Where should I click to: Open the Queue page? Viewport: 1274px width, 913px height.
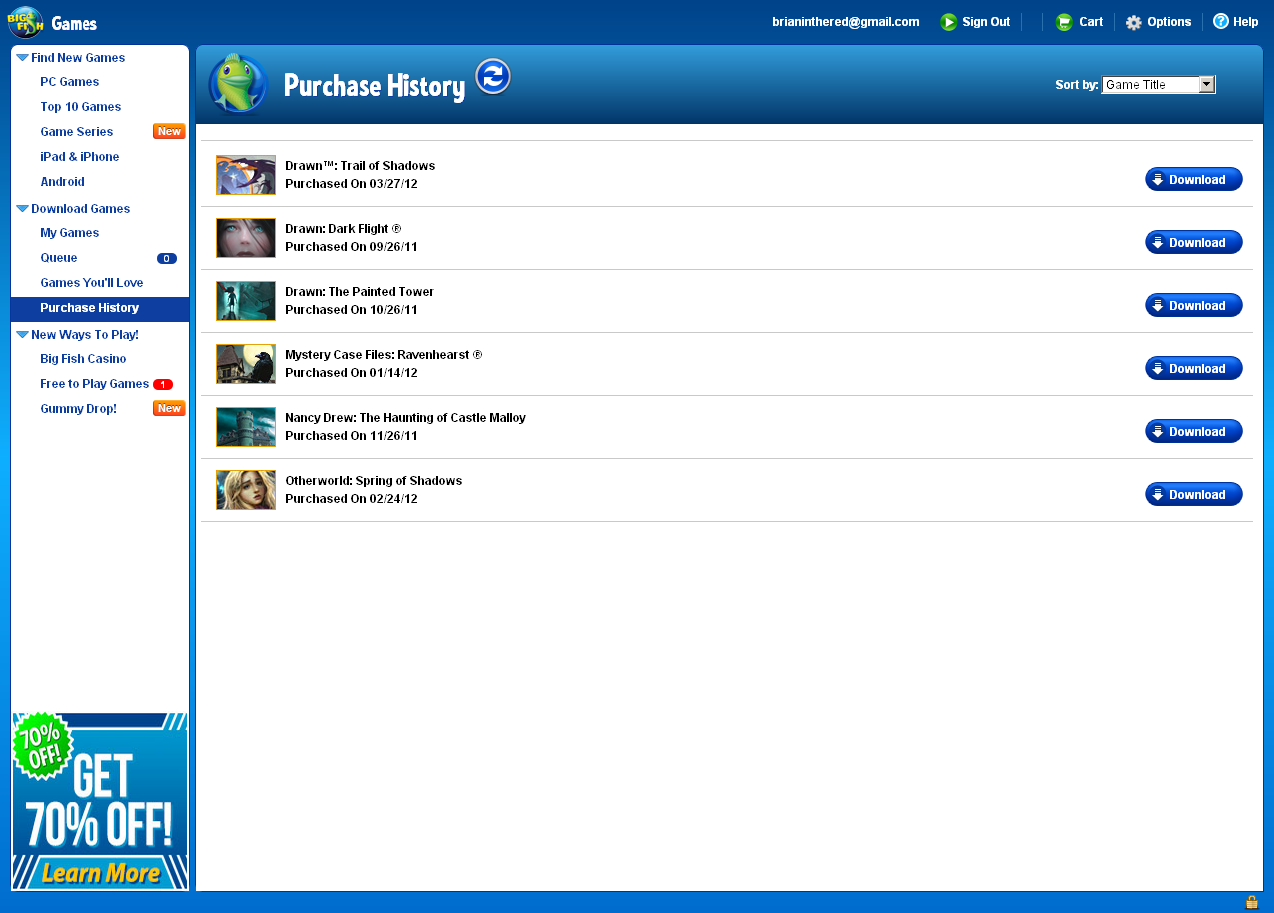click(x=59, y=258)
